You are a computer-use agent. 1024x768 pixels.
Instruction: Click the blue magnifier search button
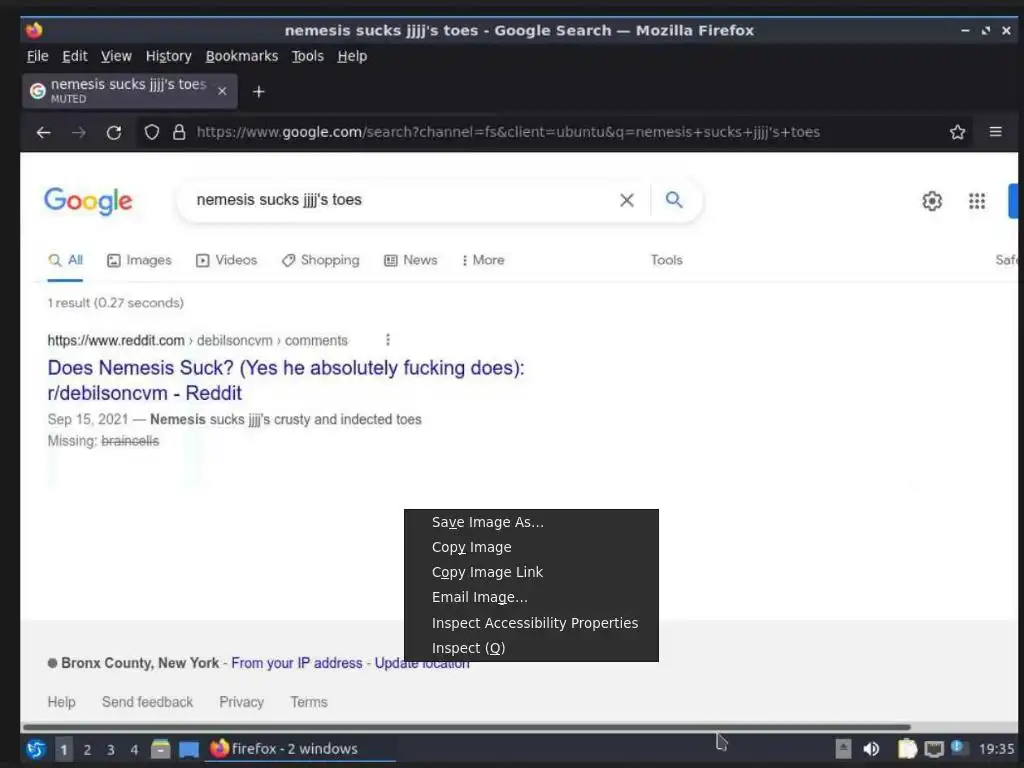(674, 199)
